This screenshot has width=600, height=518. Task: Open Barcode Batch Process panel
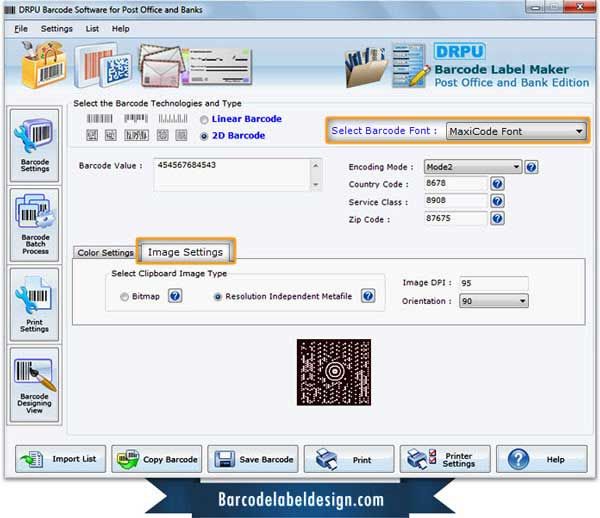point(34,225)
